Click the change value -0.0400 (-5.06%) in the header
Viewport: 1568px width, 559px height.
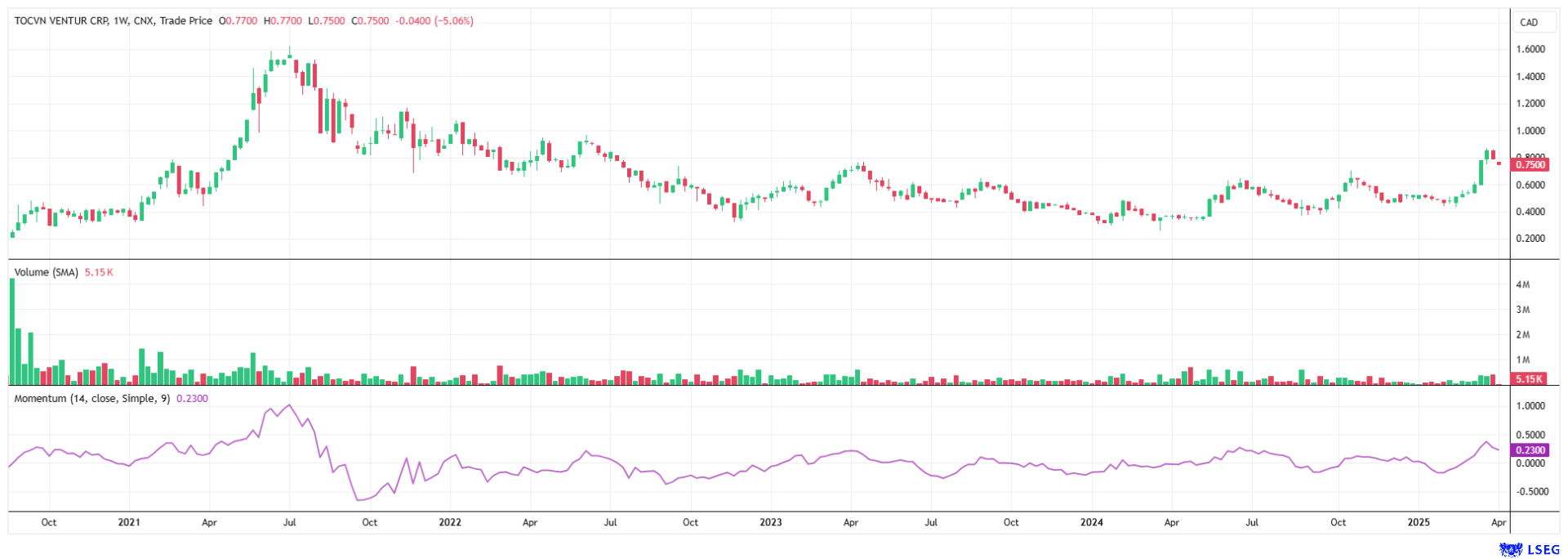434,20
